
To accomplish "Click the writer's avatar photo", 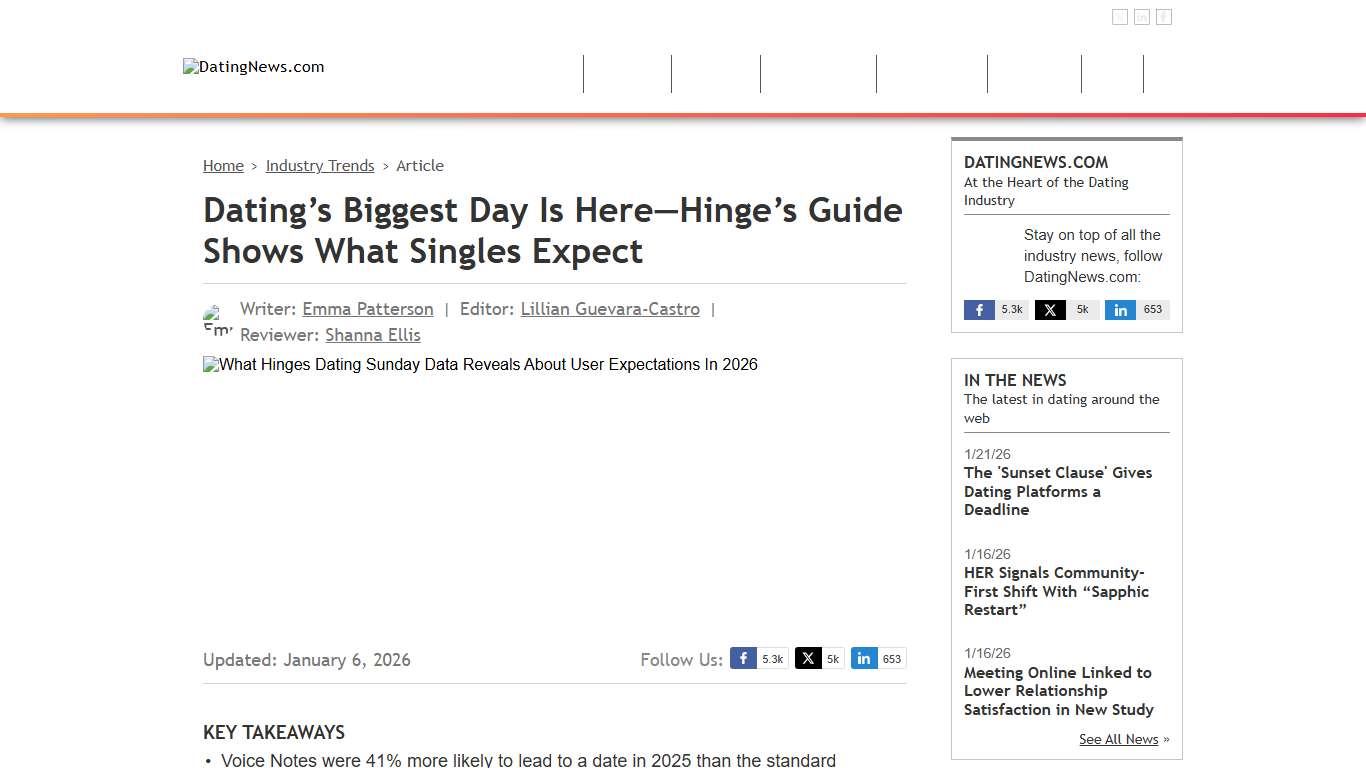I will pyautogui.click(x=217, y=320).
